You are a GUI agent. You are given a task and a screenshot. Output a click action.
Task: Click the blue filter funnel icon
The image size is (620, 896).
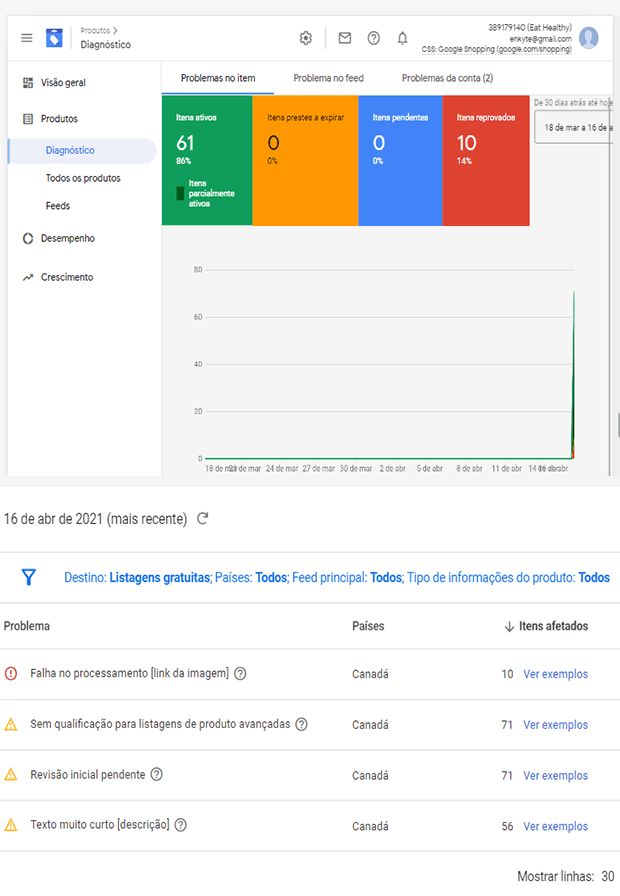click(29, 577)
